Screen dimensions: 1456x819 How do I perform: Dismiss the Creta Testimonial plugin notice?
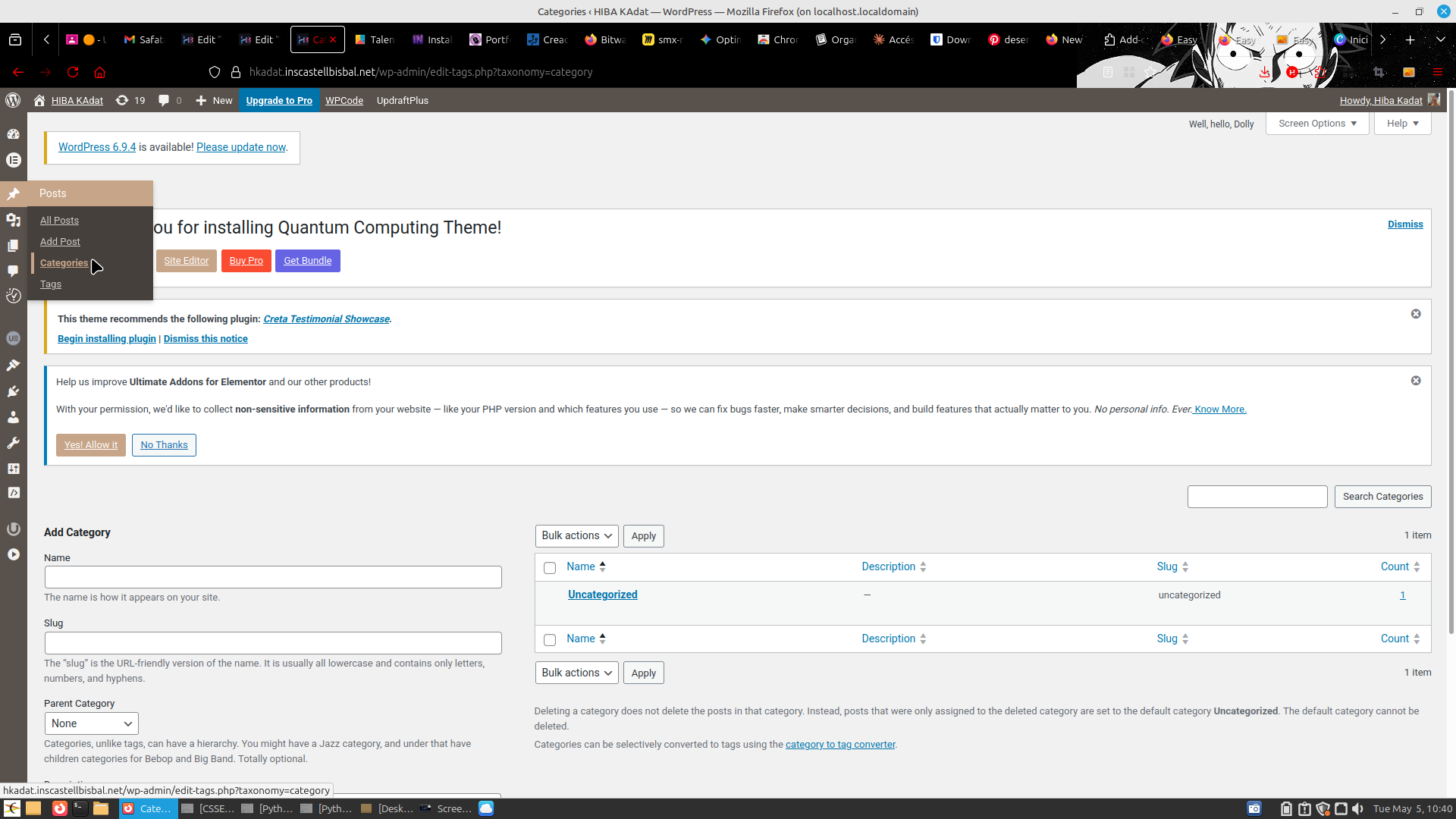coord(1416,314)
